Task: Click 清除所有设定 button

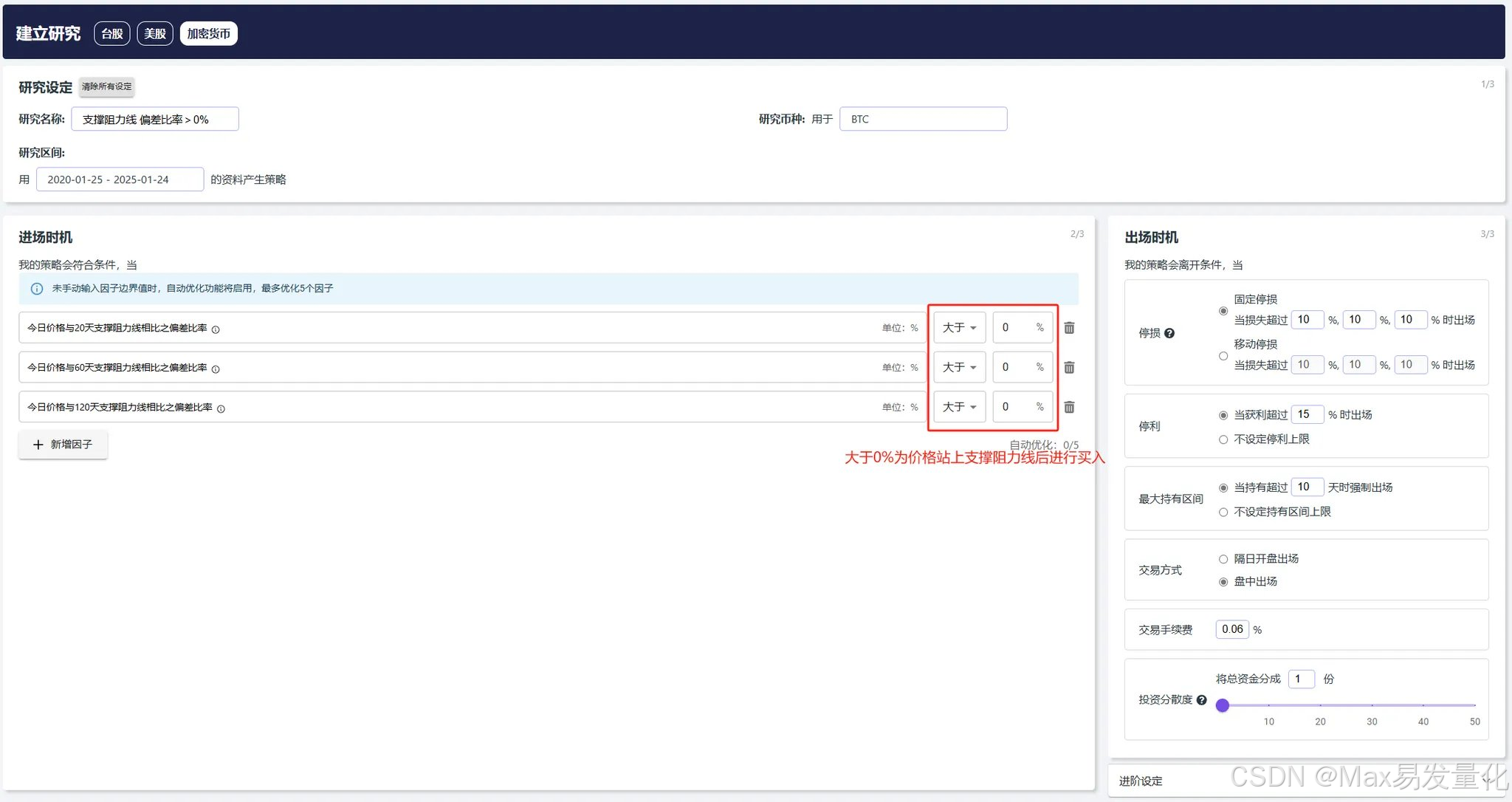Action: point(107,86)
